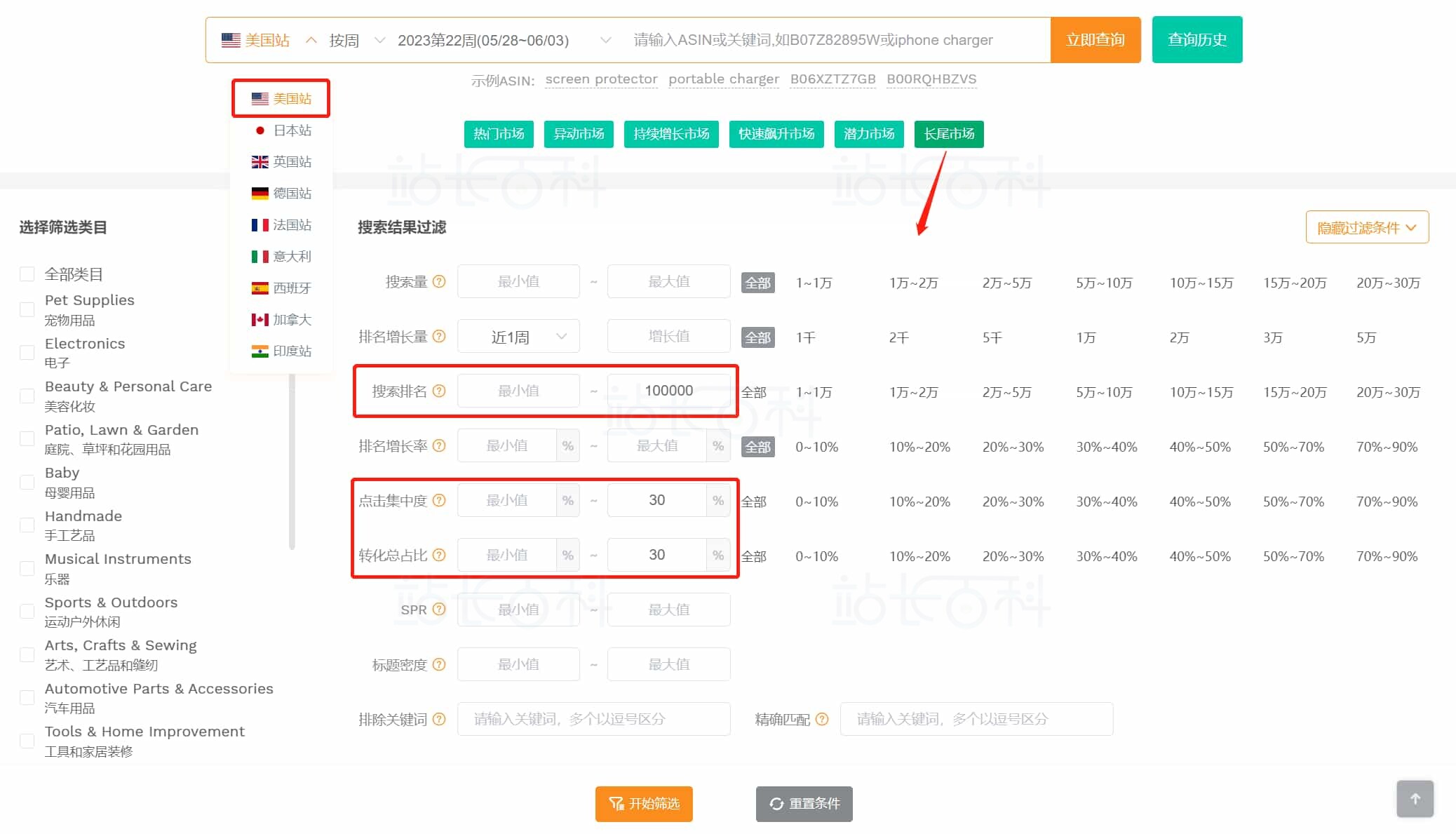The image size is (1456, 834).
Task: Check the Electronics category checkbox
Action: point(27,352)
